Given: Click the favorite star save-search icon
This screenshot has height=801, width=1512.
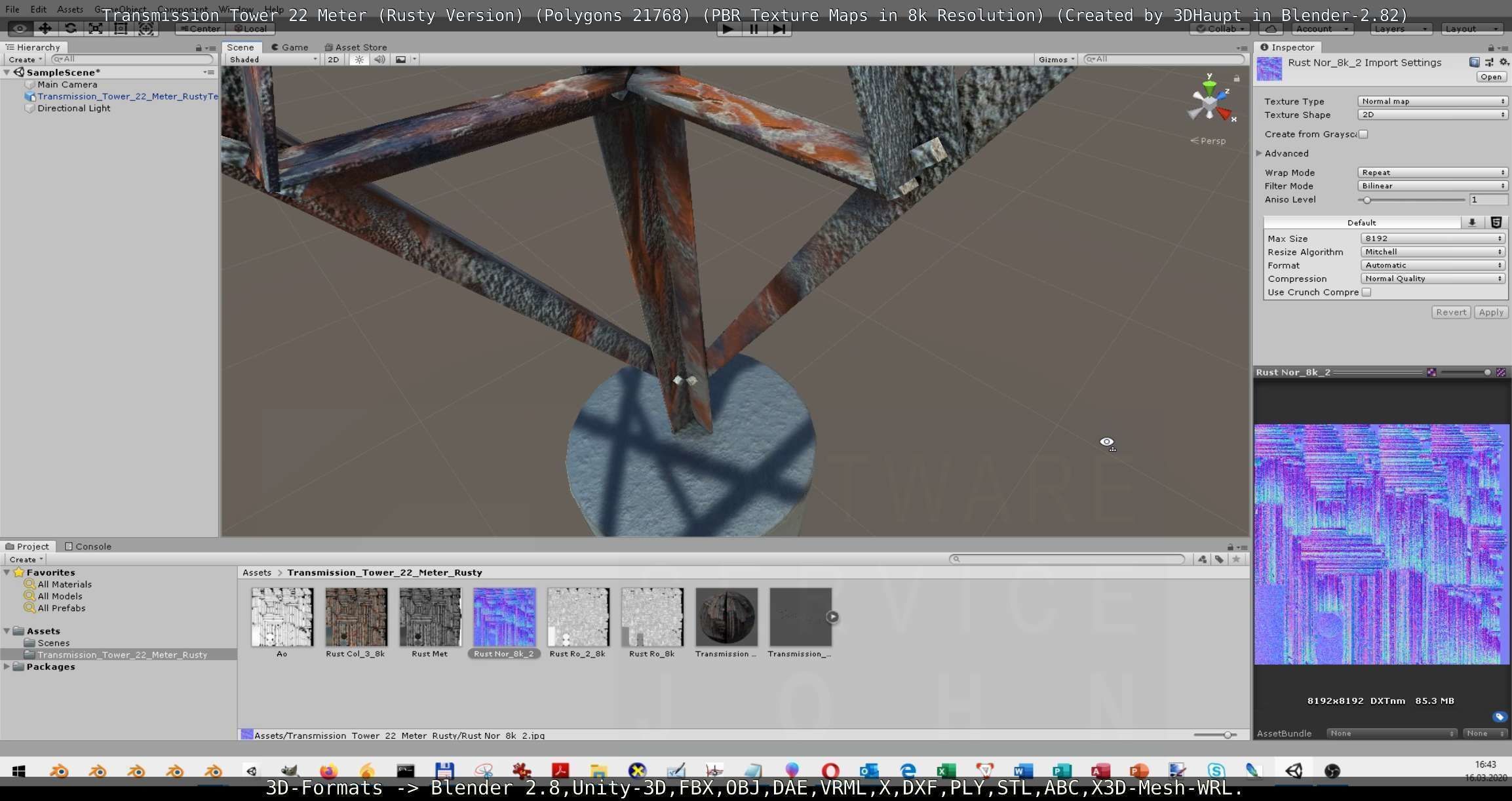Looking at the screenshot, I should pyautogui.click(x=1236, y=559).
